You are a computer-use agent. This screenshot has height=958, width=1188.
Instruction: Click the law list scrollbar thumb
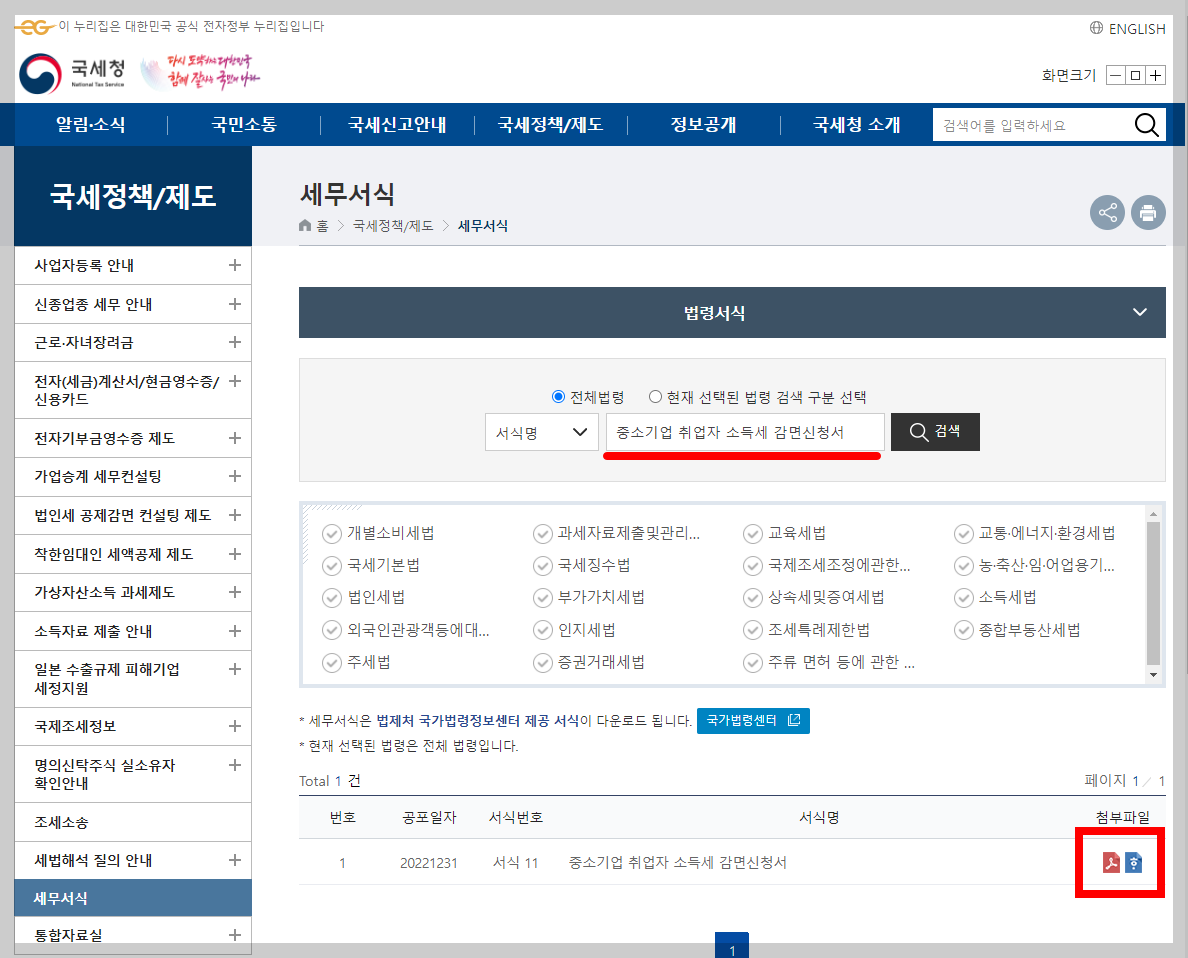click(1153, 593)
